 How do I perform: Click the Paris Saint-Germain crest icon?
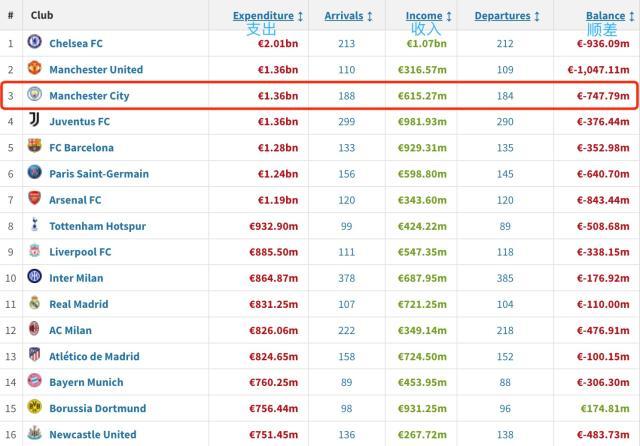coord(34,173)
